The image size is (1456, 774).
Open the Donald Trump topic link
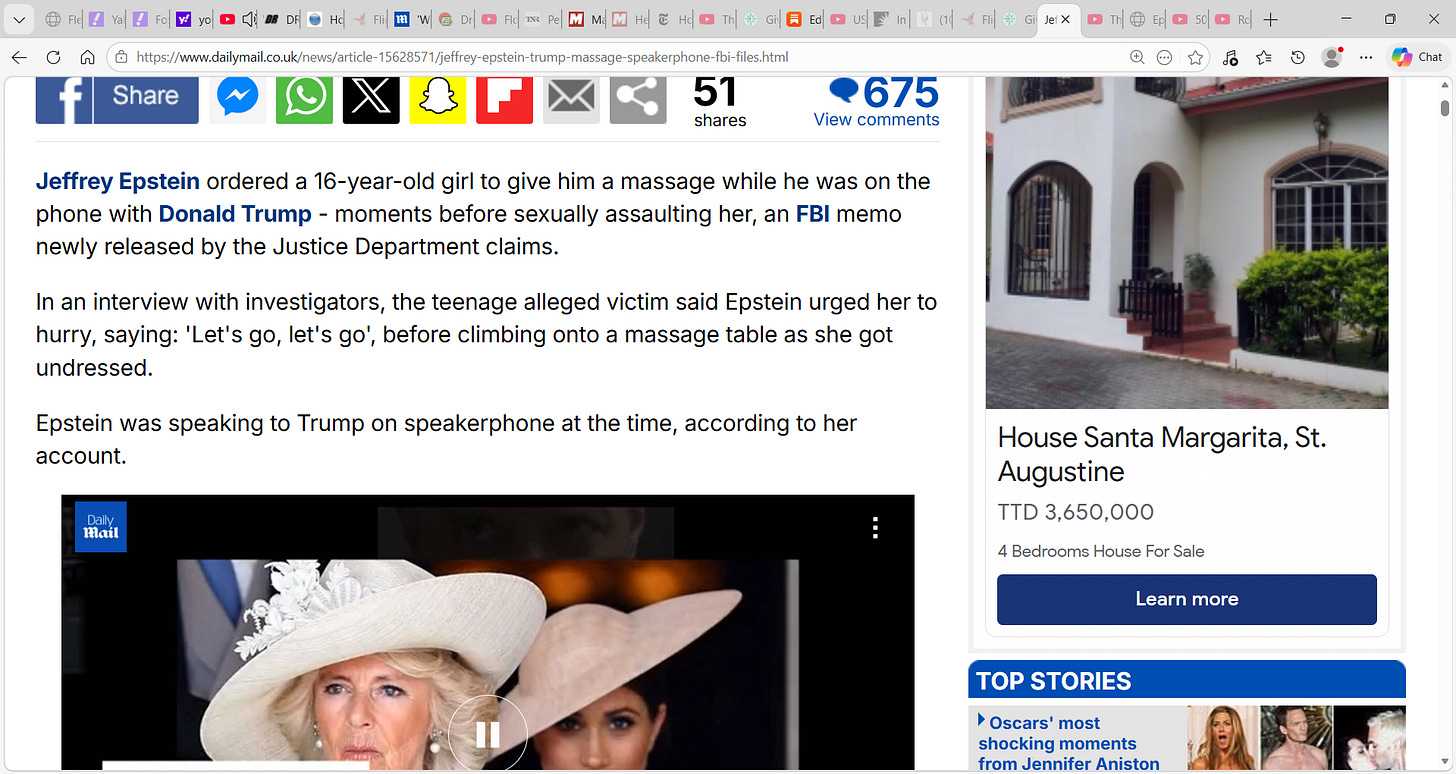click(x=235, y=214)
